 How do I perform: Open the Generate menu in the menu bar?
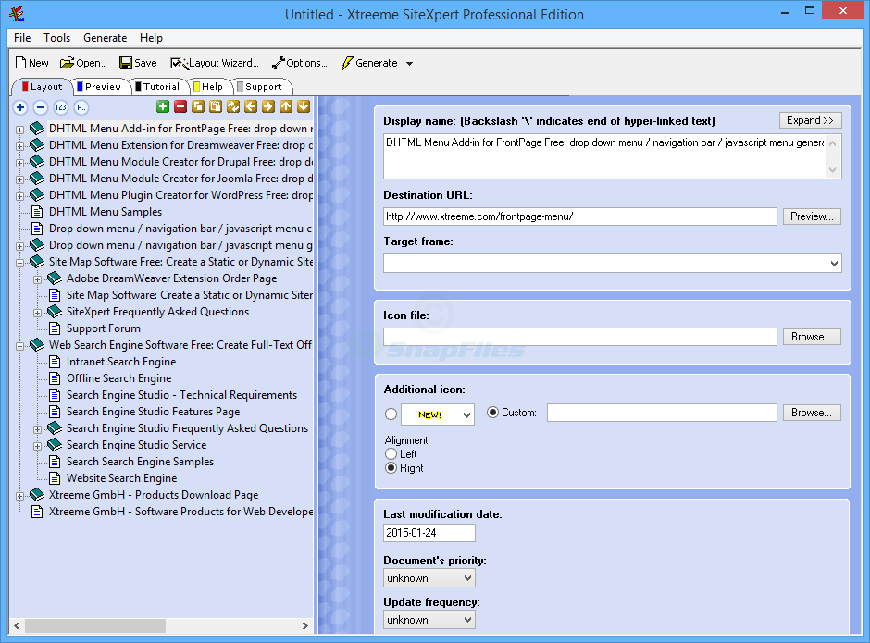(x=105, y=38)
